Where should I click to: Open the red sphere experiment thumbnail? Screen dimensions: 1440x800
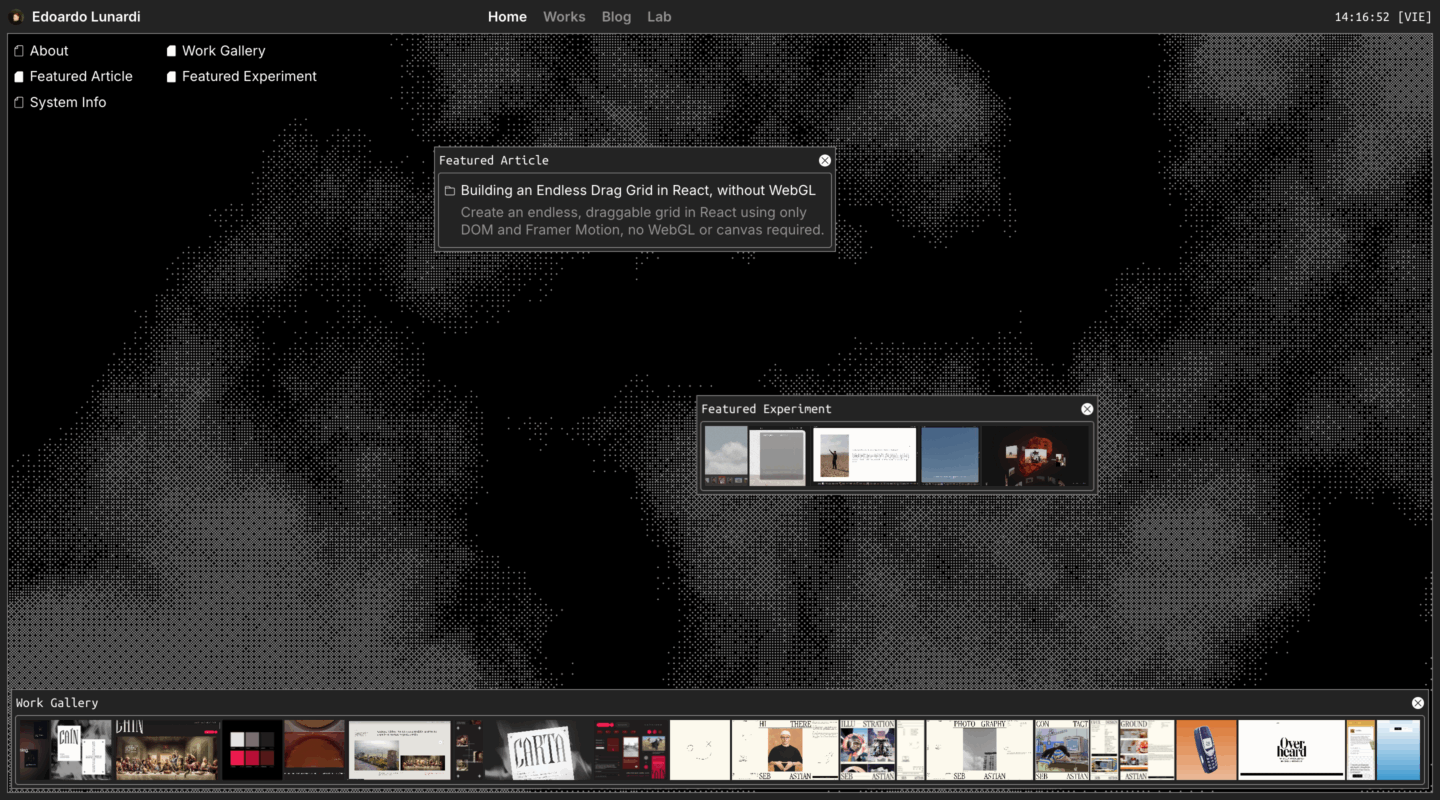(x=1036, y=456)
